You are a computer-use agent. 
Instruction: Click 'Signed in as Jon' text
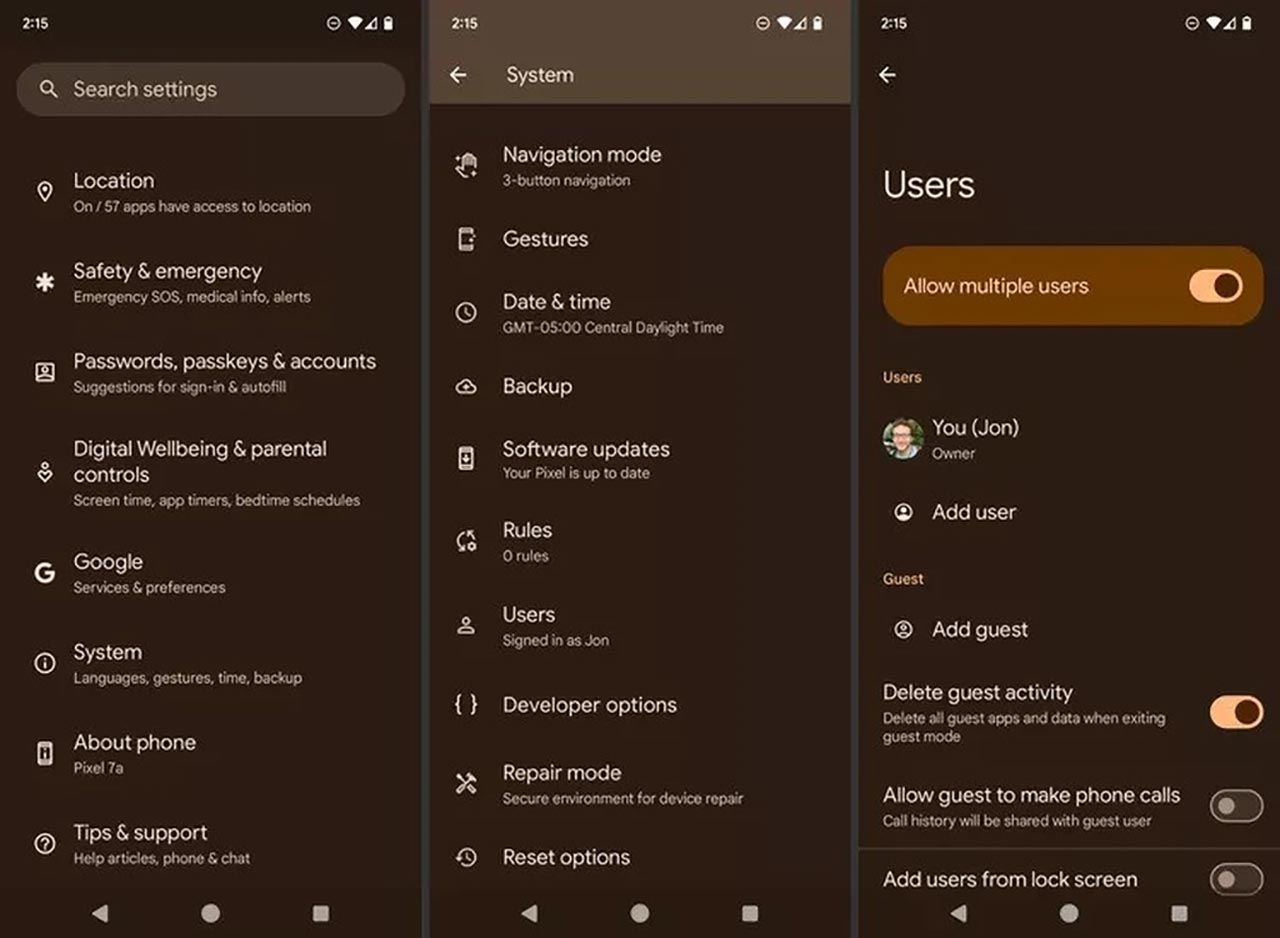tap(556, 641)
